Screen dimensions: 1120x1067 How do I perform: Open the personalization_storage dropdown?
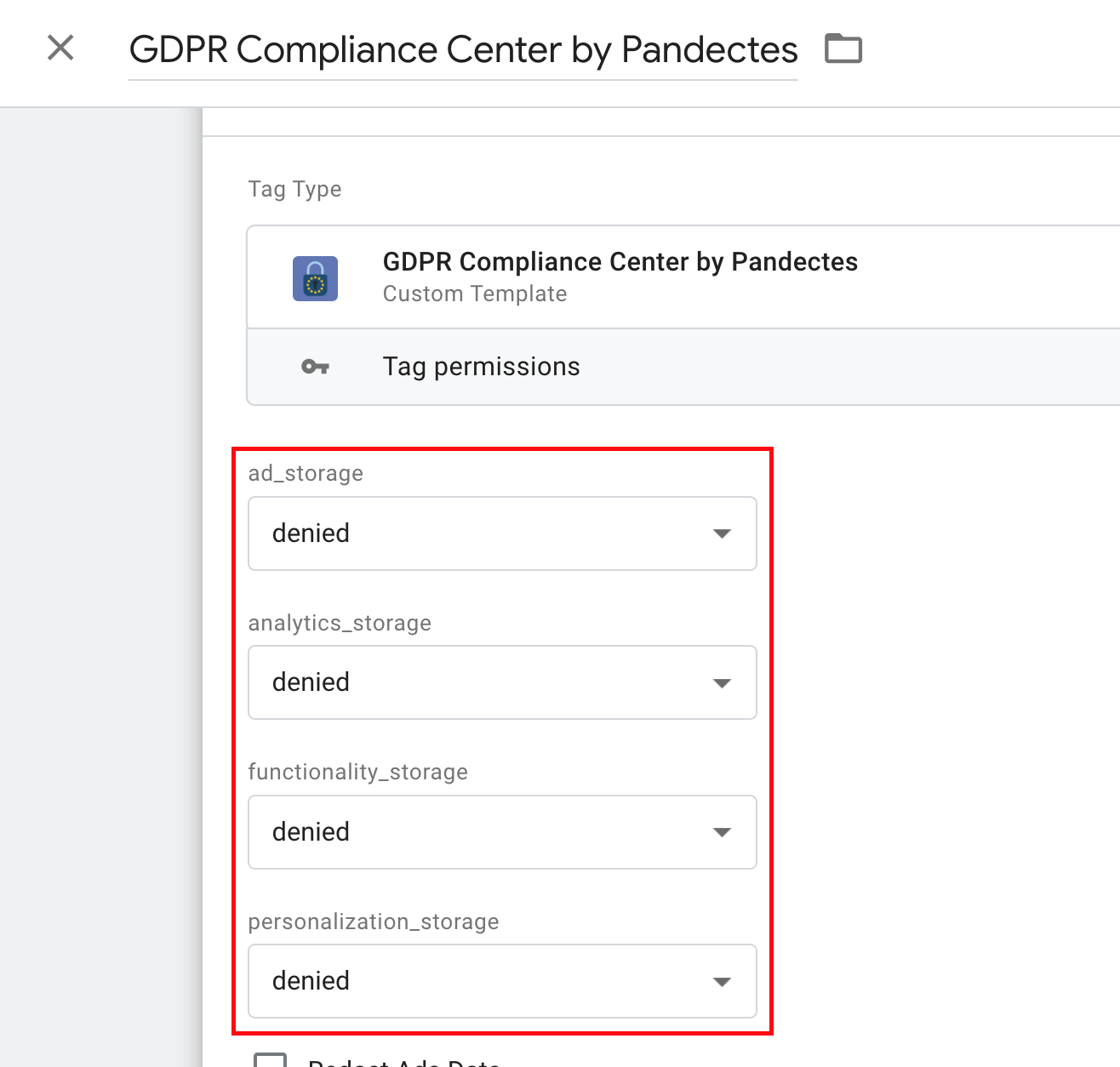(x=502, y=981)
